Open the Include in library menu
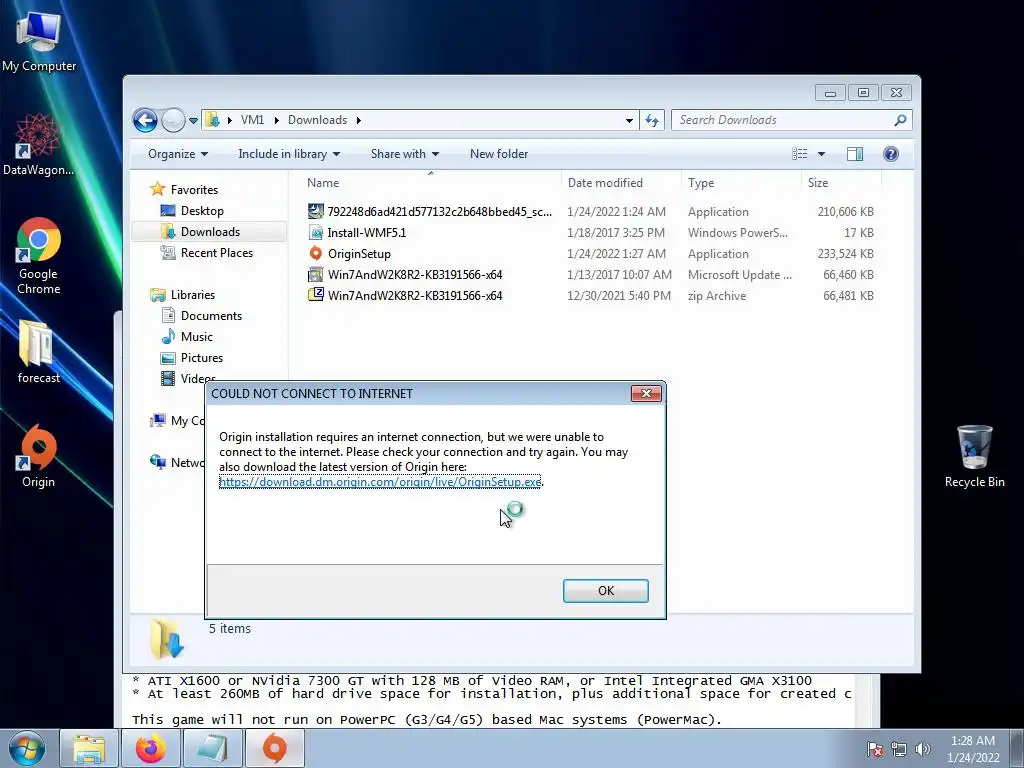The image size is (1024, 768). click(289, 154)
